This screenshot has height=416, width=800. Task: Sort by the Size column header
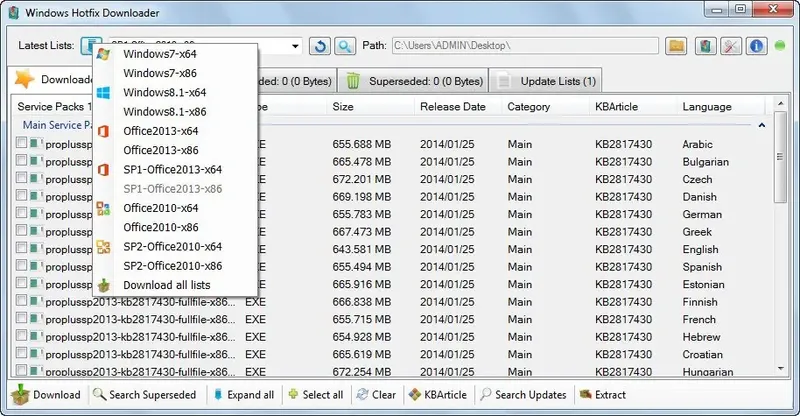click(x=370, y=107)
